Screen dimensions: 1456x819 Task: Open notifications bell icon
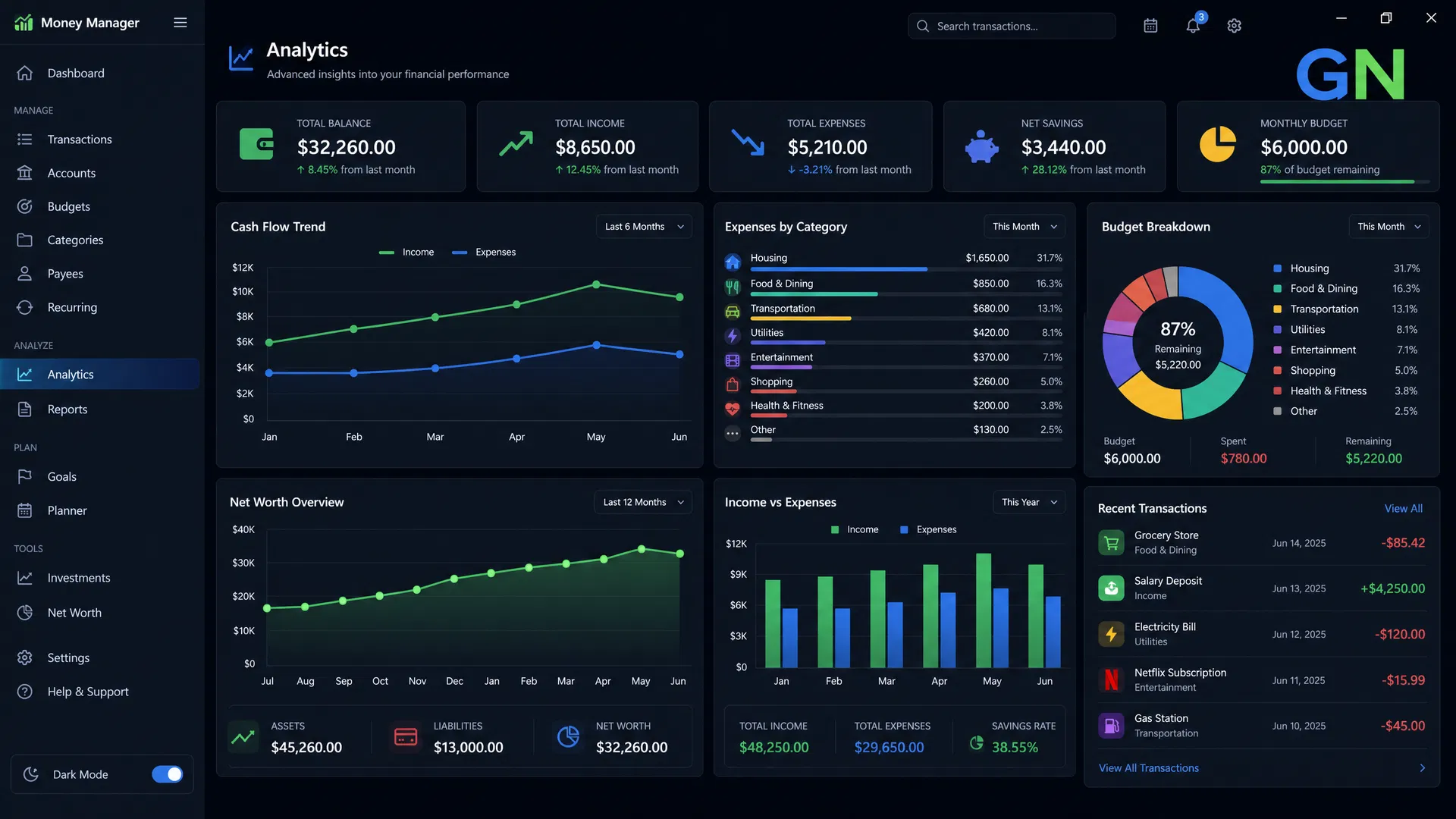click(1193, 26)
